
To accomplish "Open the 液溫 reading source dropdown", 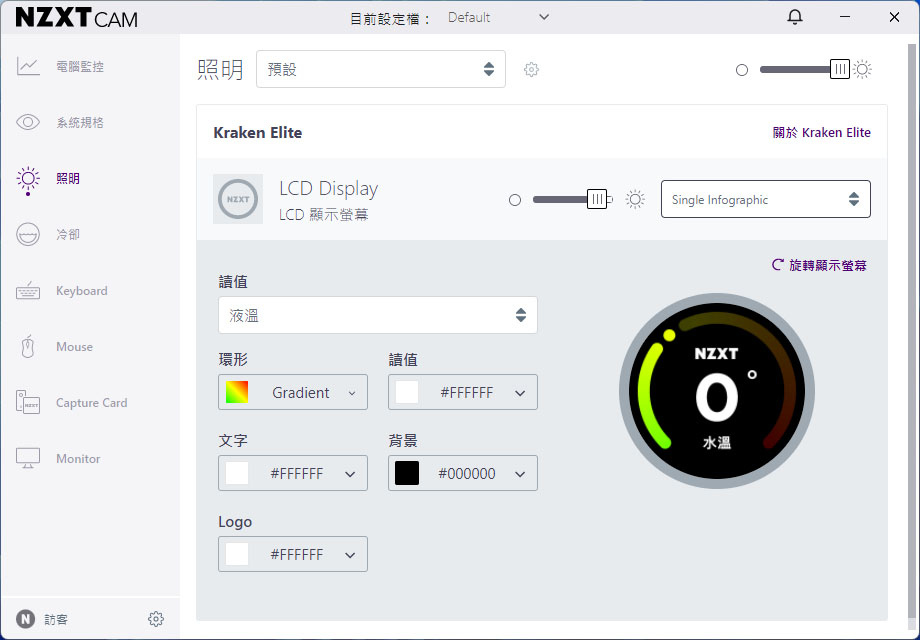I will click(378, 315).
